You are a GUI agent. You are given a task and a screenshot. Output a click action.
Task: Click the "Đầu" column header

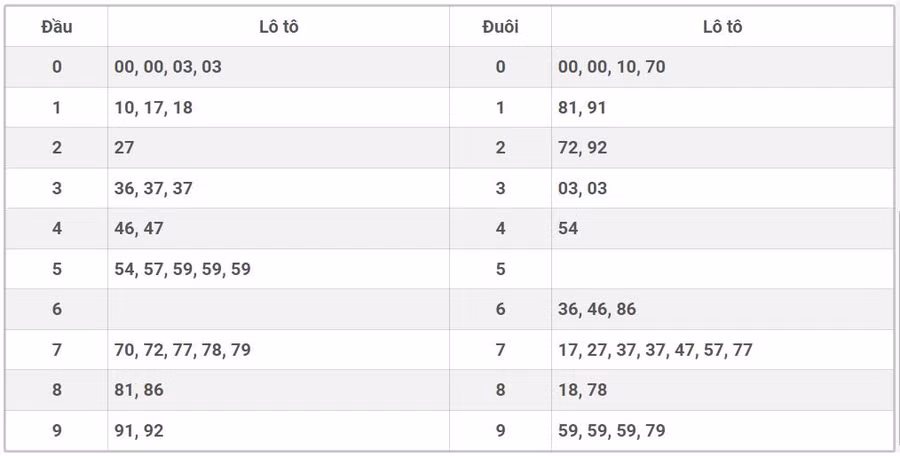tap(56, 27)
